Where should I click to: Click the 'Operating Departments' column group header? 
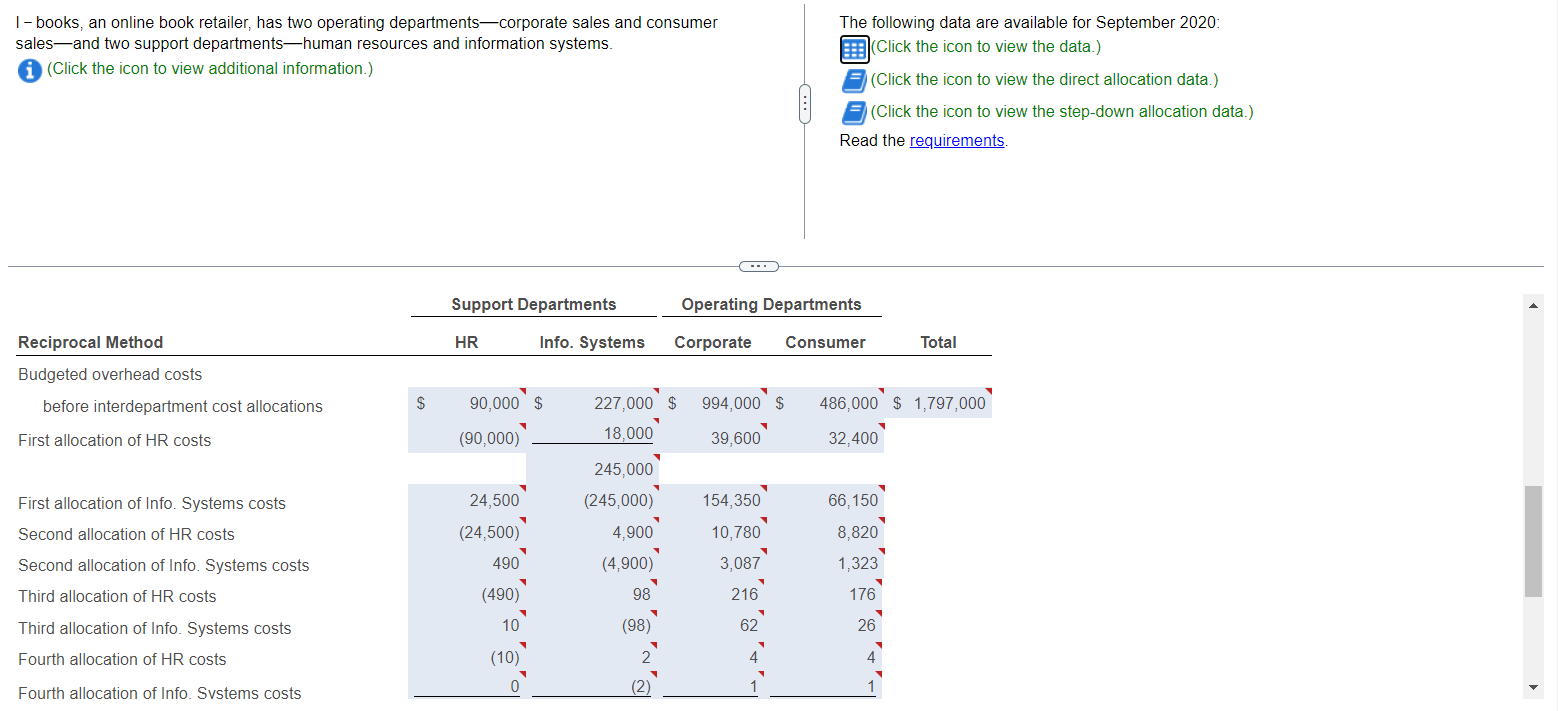[771, 304]
